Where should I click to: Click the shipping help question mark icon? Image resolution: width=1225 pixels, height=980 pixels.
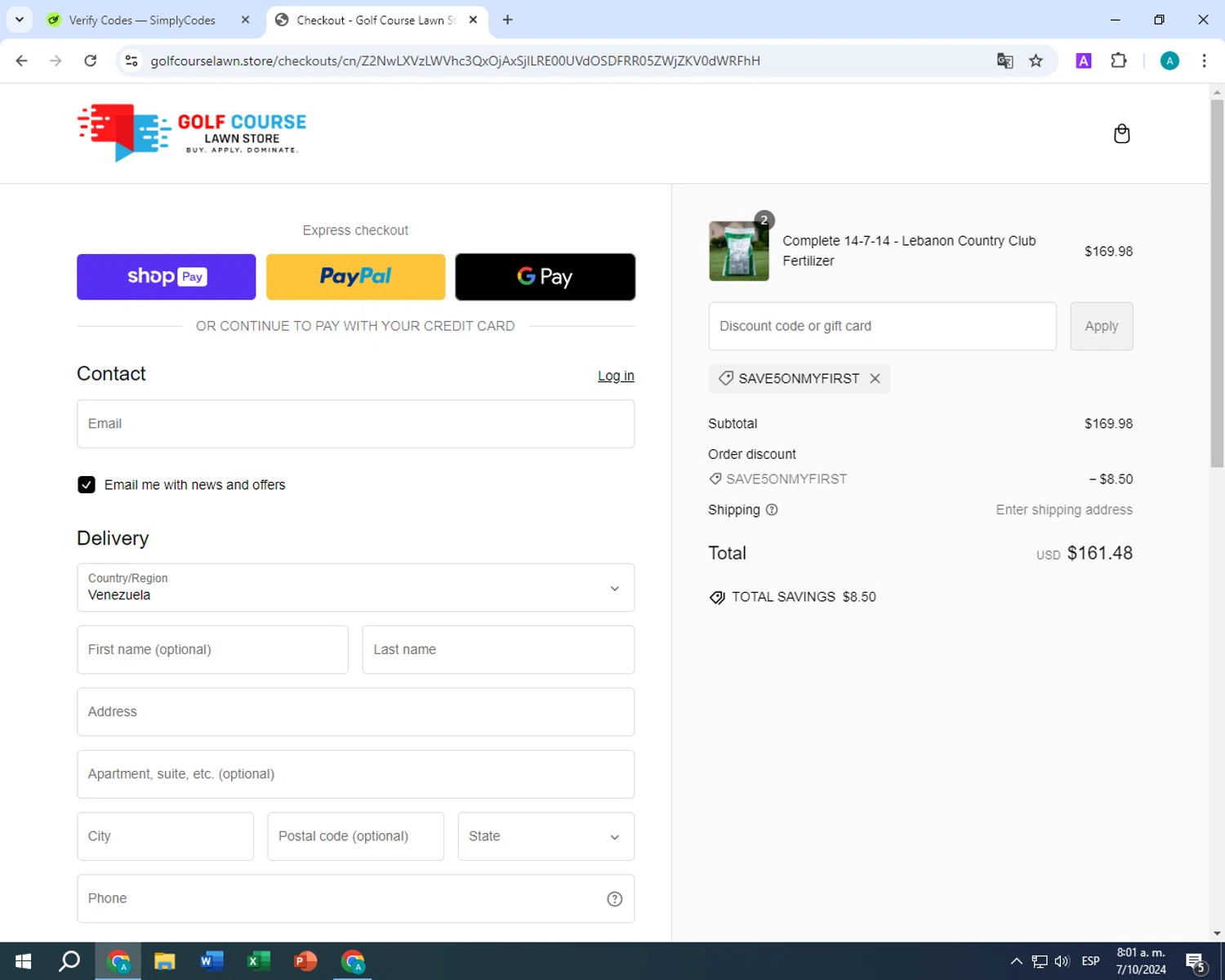(x=772, y=510)
